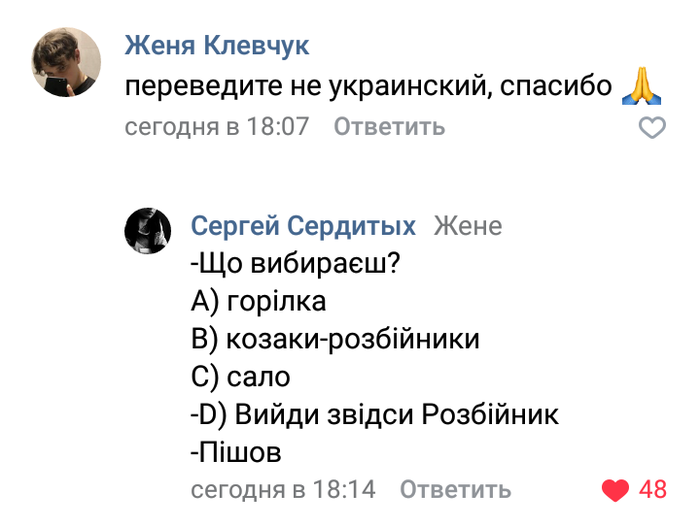The image size is (700, 526).
Task: Open Сергей Сердитых's small avatar
Action: pyautogui.click(x=146, y=232)
